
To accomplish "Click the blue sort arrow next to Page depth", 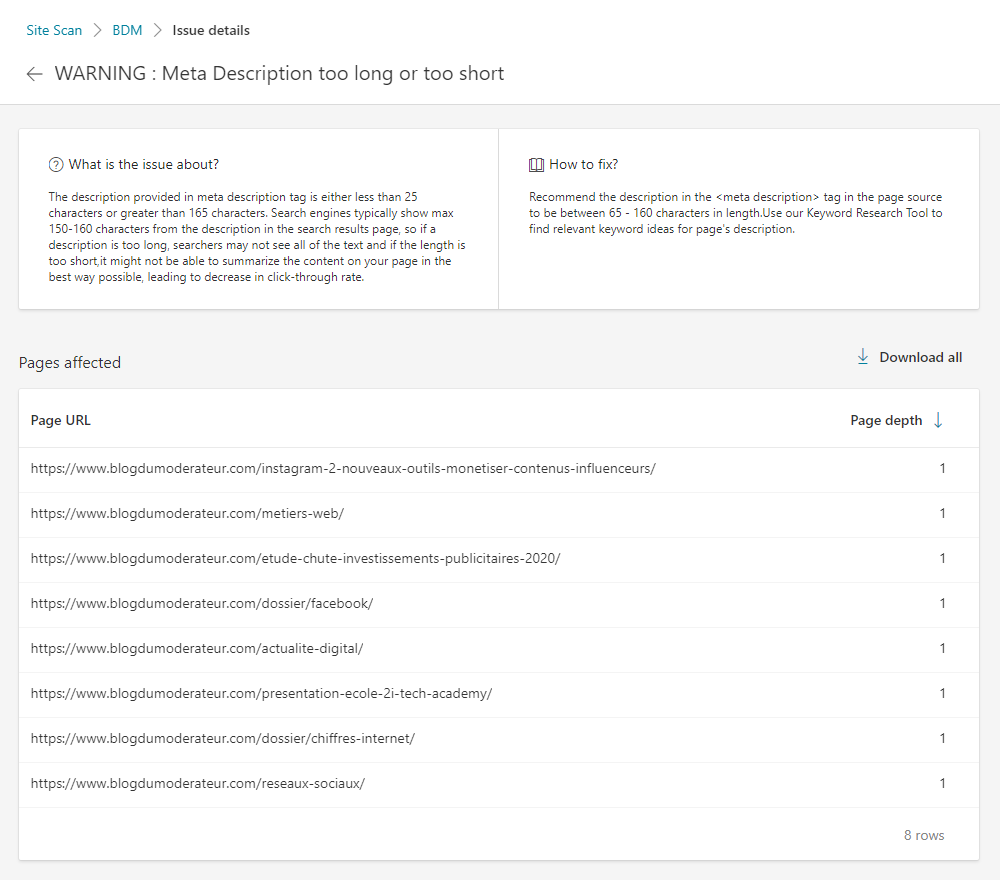I will pos(938,420).
